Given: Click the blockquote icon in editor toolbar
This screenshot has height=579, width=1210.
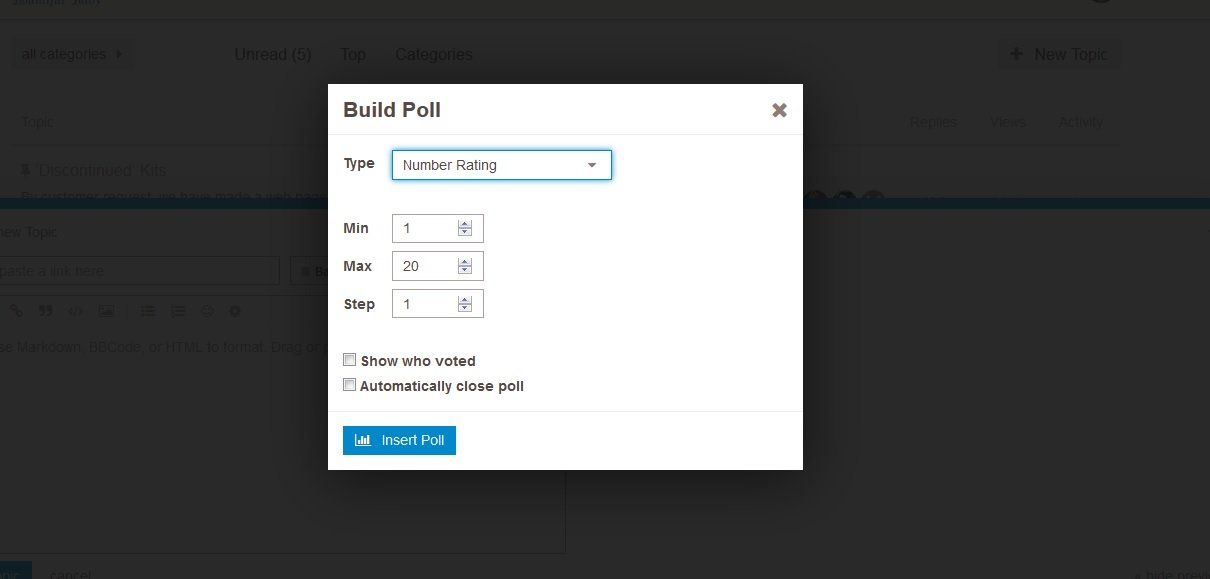Looking at the screenshot, I should tap(45, 311).
